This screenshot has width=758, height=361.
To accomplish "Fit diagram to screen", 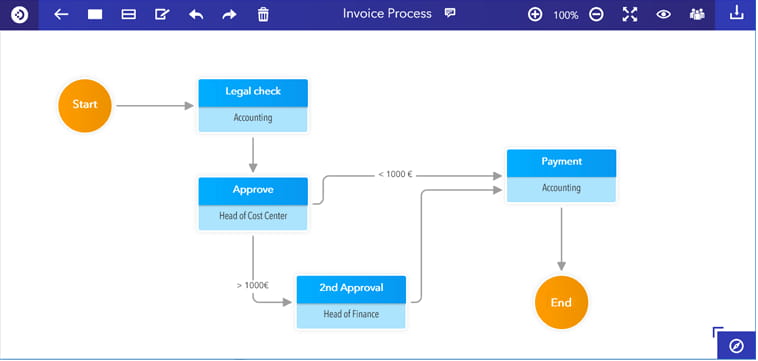I will 630,14.
